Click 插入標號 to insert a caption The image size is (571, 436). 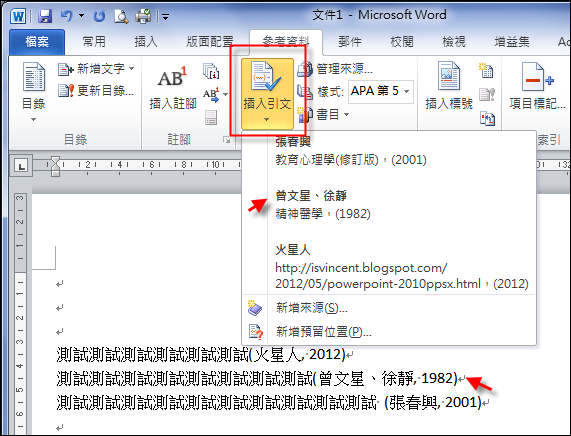(x=449, y=86)
